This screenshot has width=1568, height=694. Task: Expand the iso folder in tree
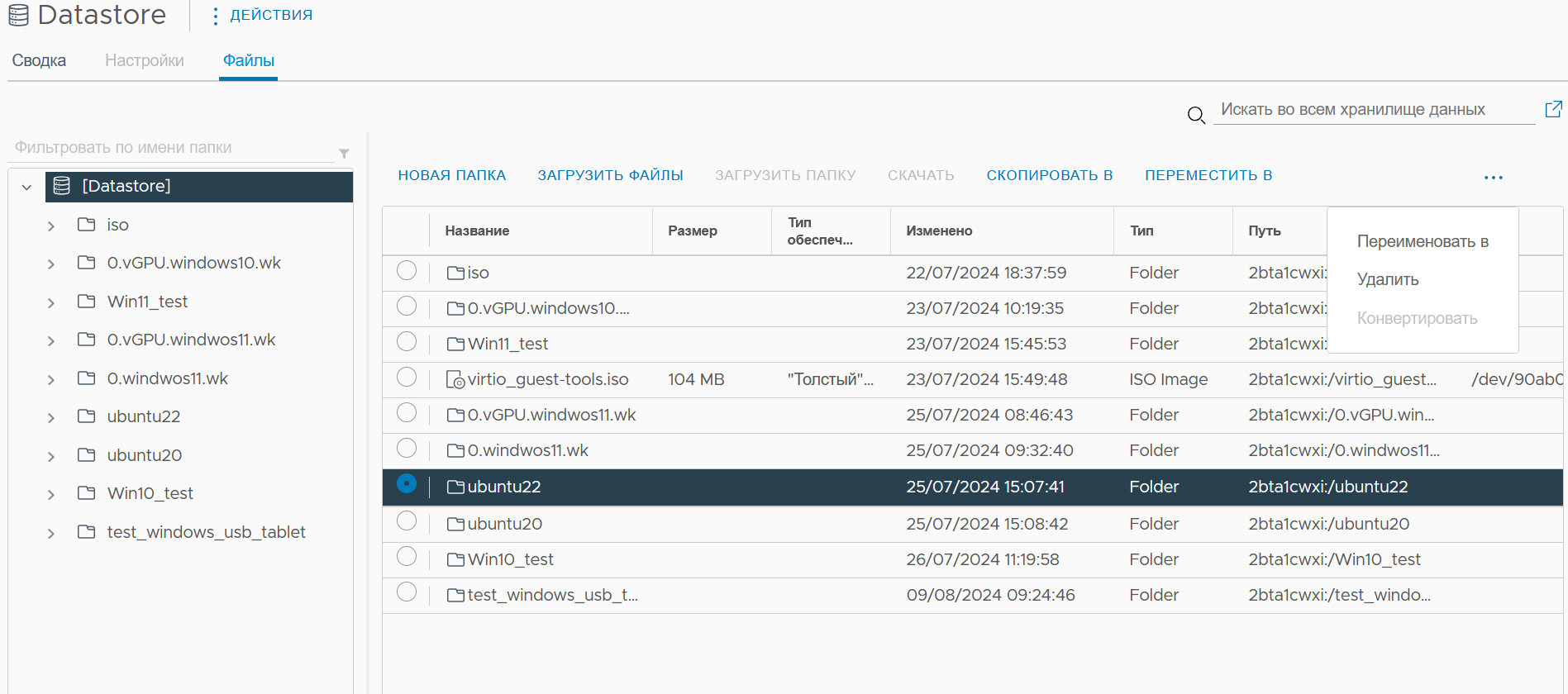pyautogui.click(x=51, y=226)
